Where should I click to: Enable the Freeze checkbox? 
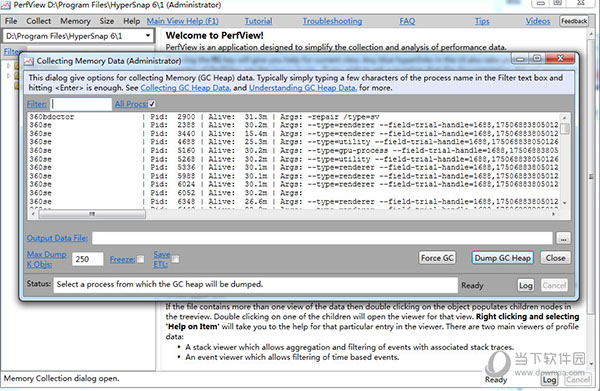(141, 259)
